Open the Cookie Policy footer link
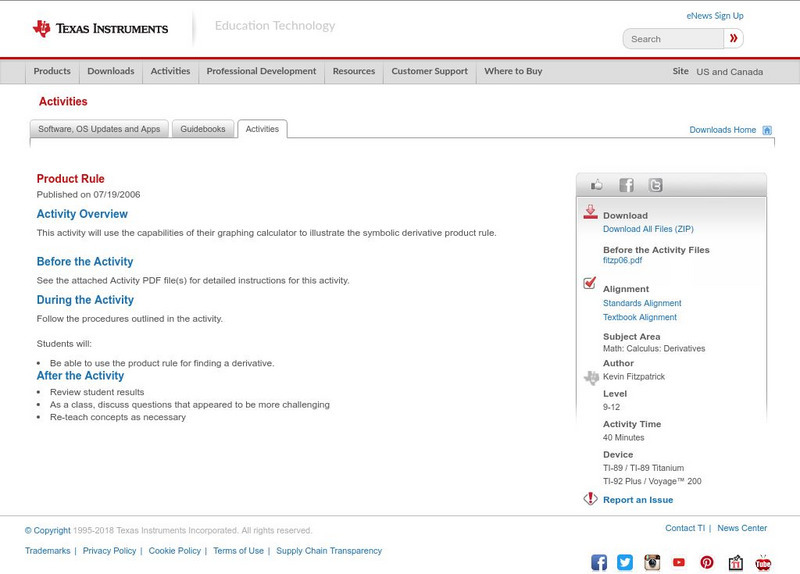The width and height of the screenshot is (800, 574). 174,551
